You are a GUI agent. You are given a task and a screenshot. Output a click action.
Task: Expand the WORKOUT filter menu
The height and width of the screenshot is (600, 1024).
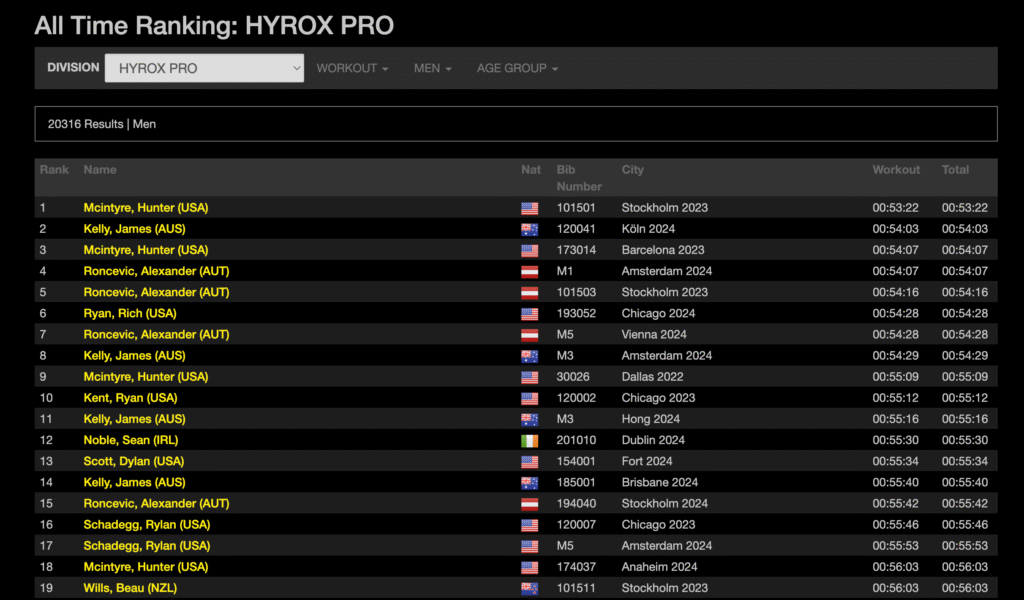click(x=352, y=68)
